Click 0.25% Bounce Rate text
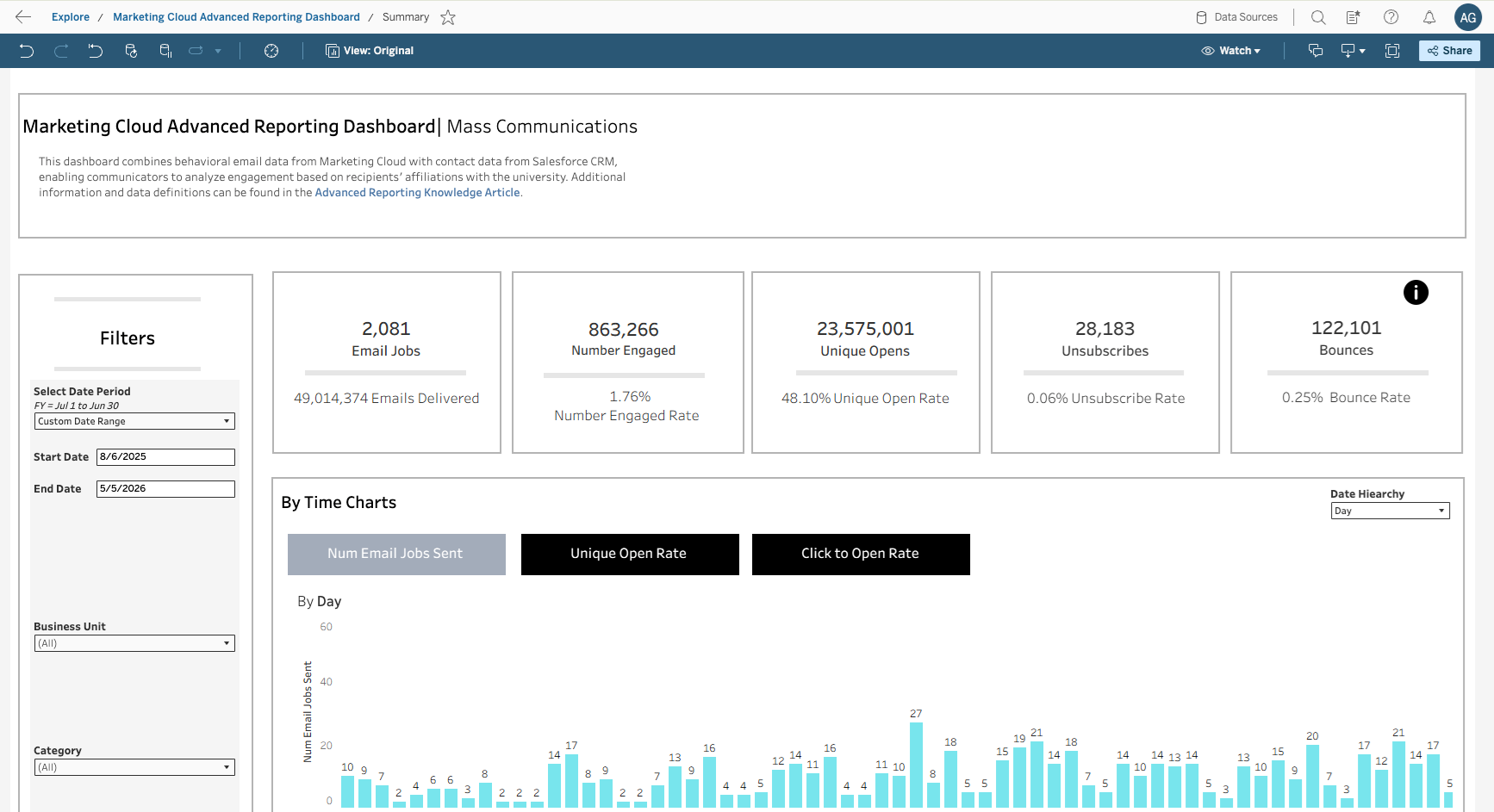The width and height of the screenshot is (1494, 812). tap(1346, 398)
